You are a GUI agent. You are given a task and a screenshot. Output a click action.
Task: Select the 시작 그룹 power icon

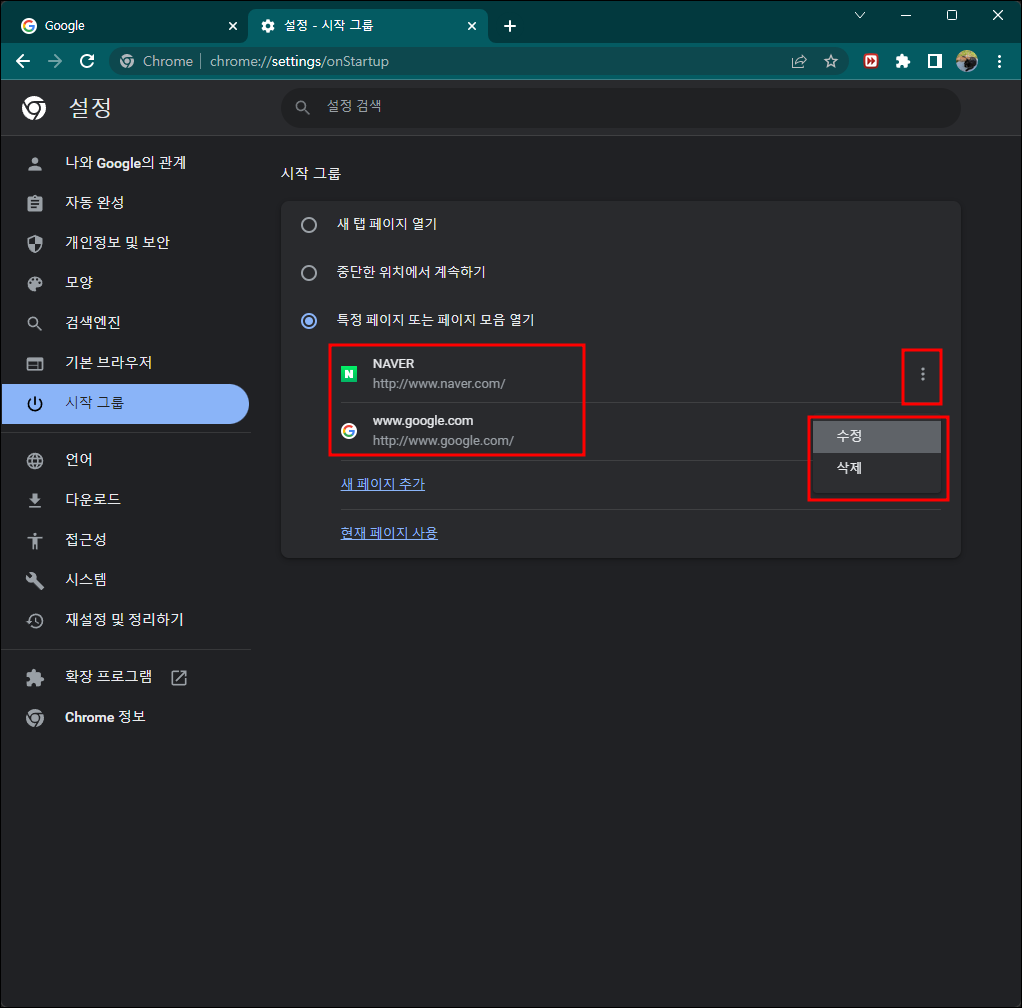point(35,403)
